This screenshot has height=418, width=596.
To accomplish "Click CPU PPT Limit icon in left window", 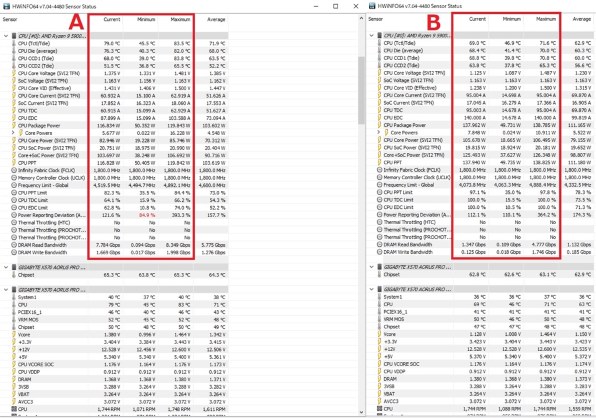I will click(14, 193).
